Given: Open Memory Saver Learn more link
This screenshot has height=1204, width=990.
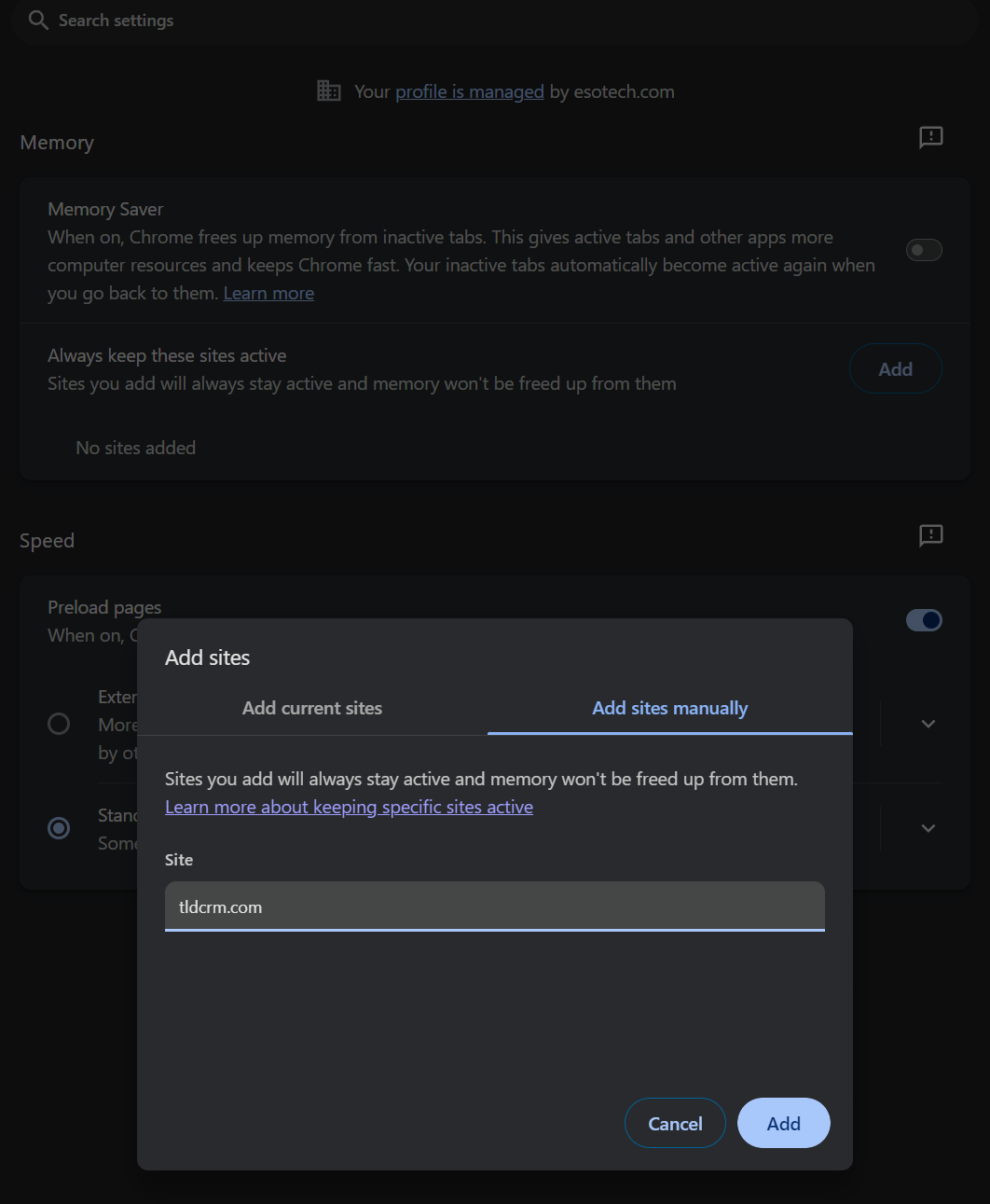Looking at the screenshot, I should 268,293.
